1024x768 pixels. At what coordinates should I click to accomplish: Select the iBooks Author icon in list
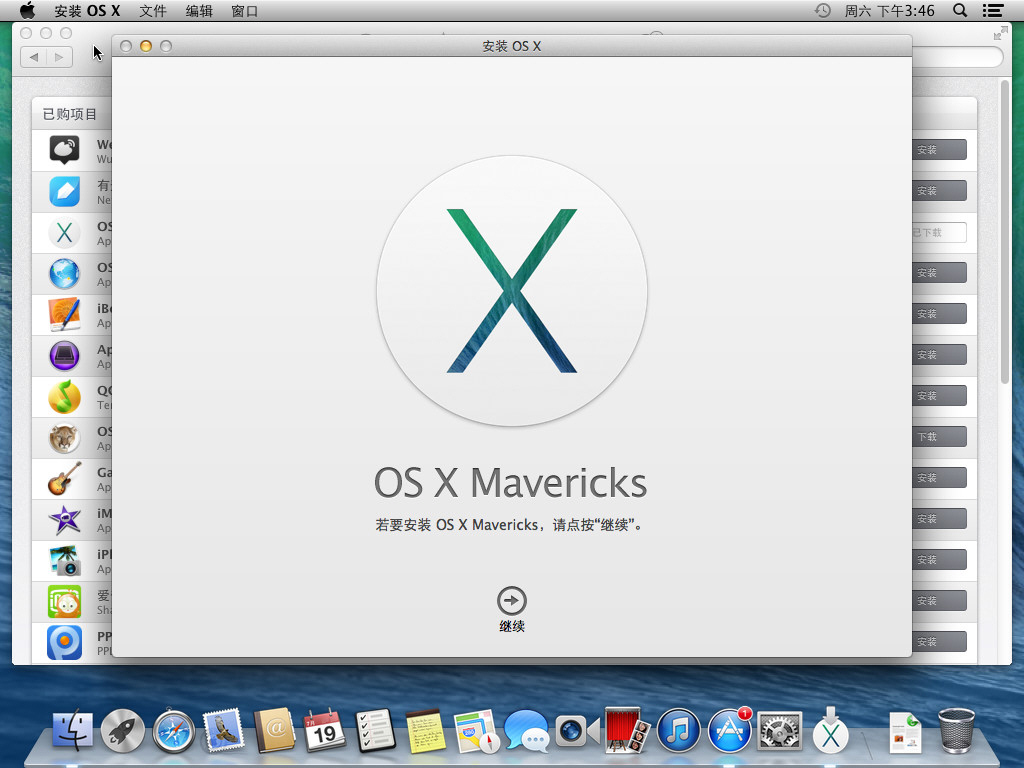[64, 314]
